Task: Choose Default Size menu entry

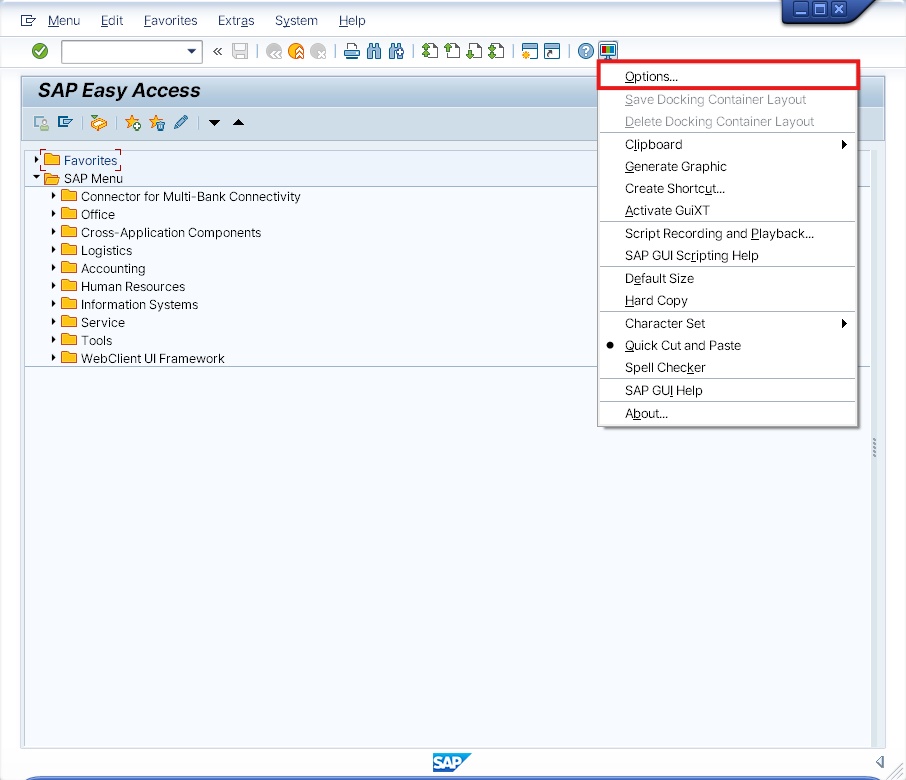Action: pos(727,278)
